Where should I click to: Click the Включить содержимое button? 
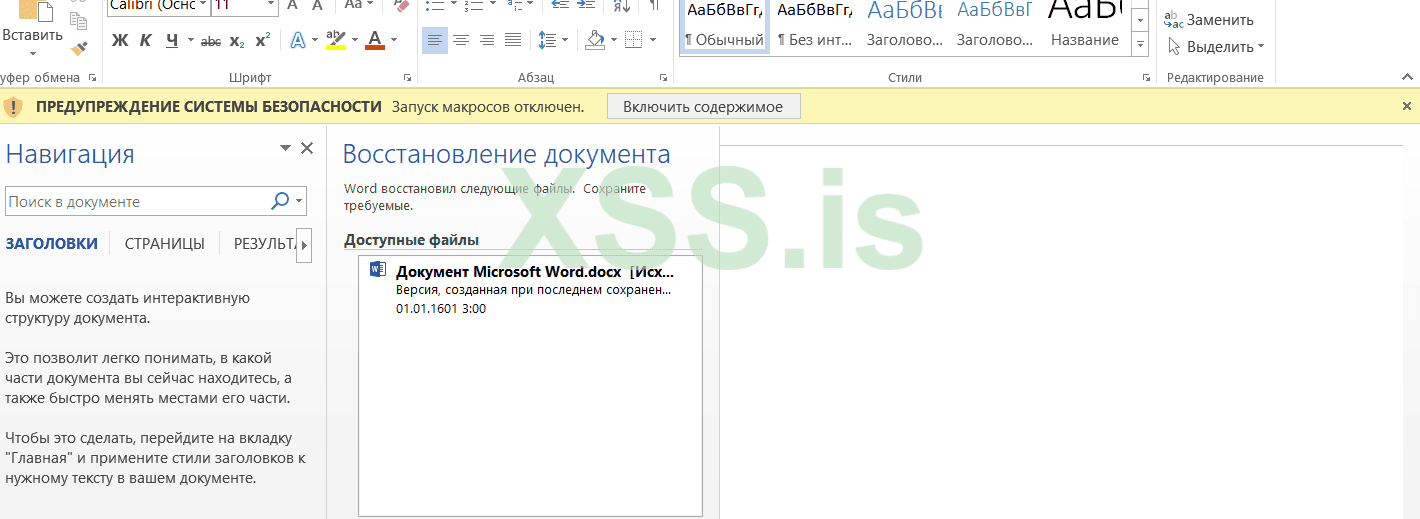(x=703, y=106)
